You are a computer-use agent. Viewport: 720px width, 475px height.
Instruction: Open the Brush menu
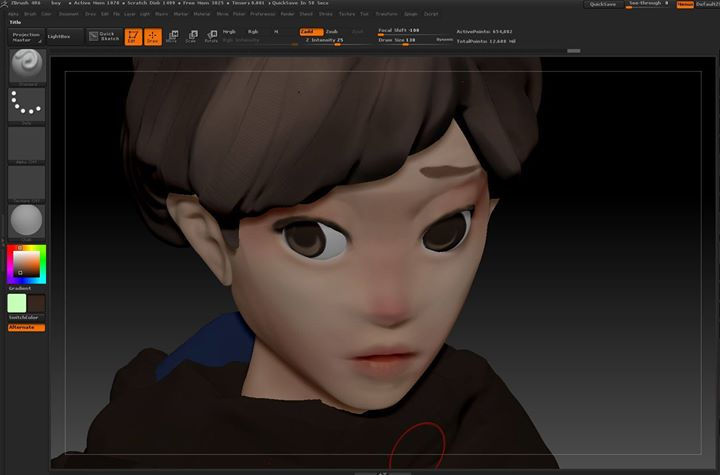(30, 14)
